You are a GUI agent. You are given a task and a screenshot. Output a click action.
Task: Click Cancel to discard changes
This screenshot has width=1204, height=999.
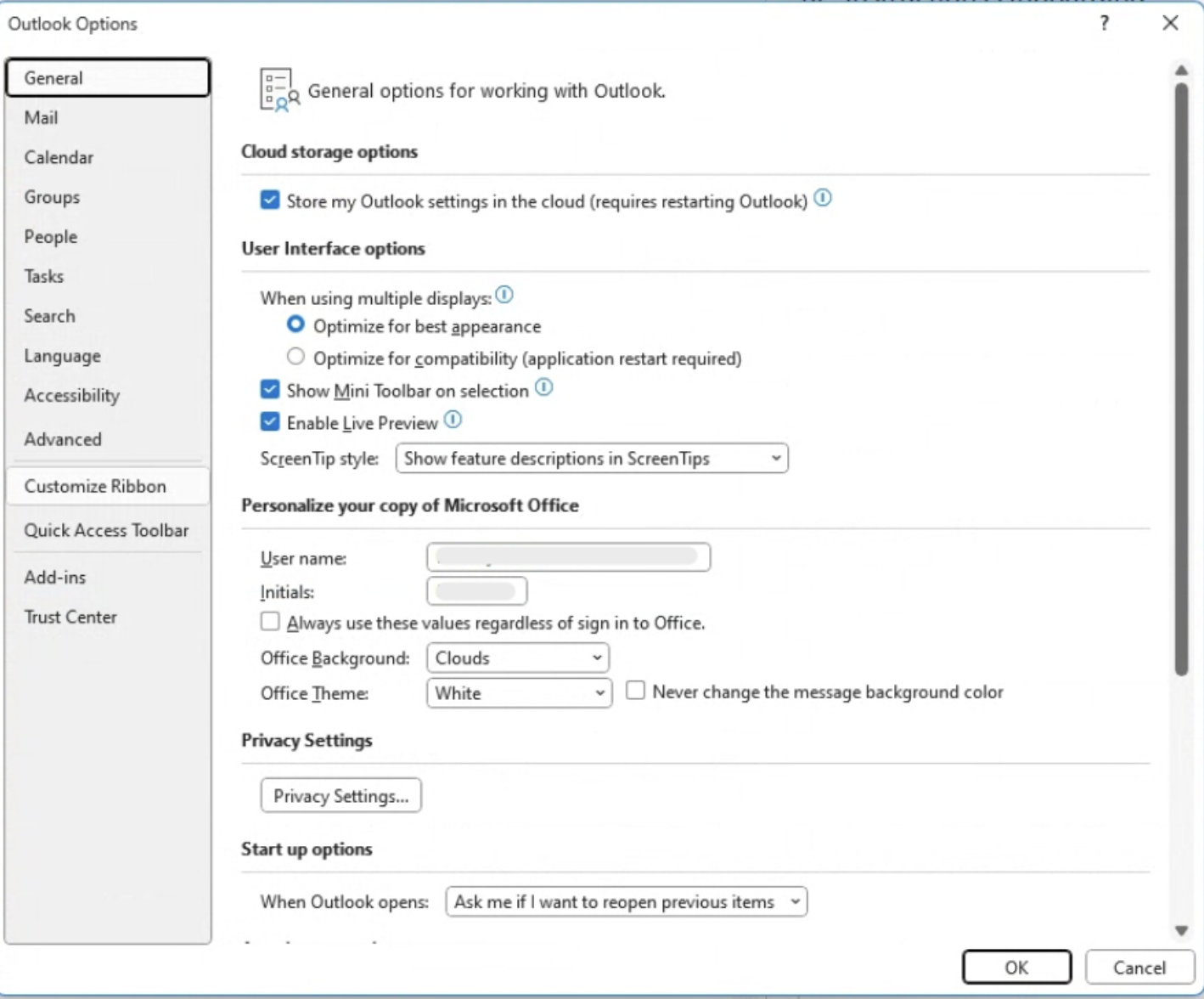point(1139,967)
